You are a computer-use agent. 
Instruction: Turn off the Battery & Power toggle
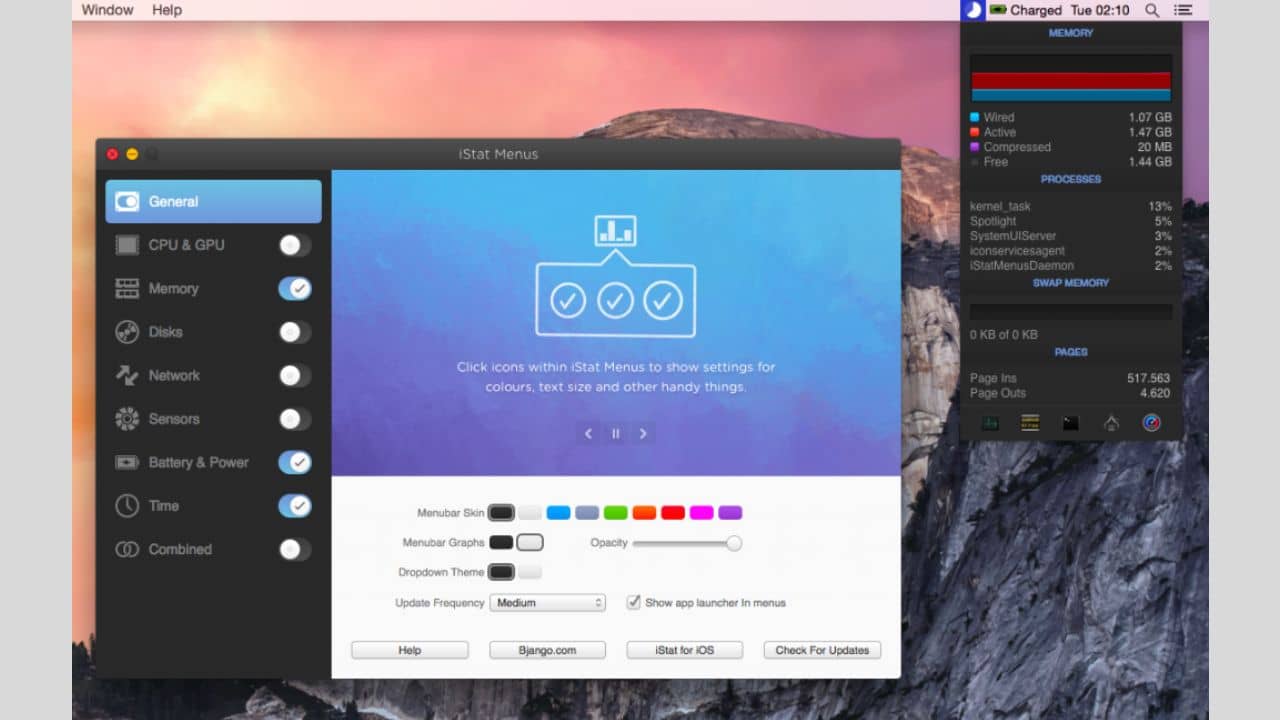point(295,462)
